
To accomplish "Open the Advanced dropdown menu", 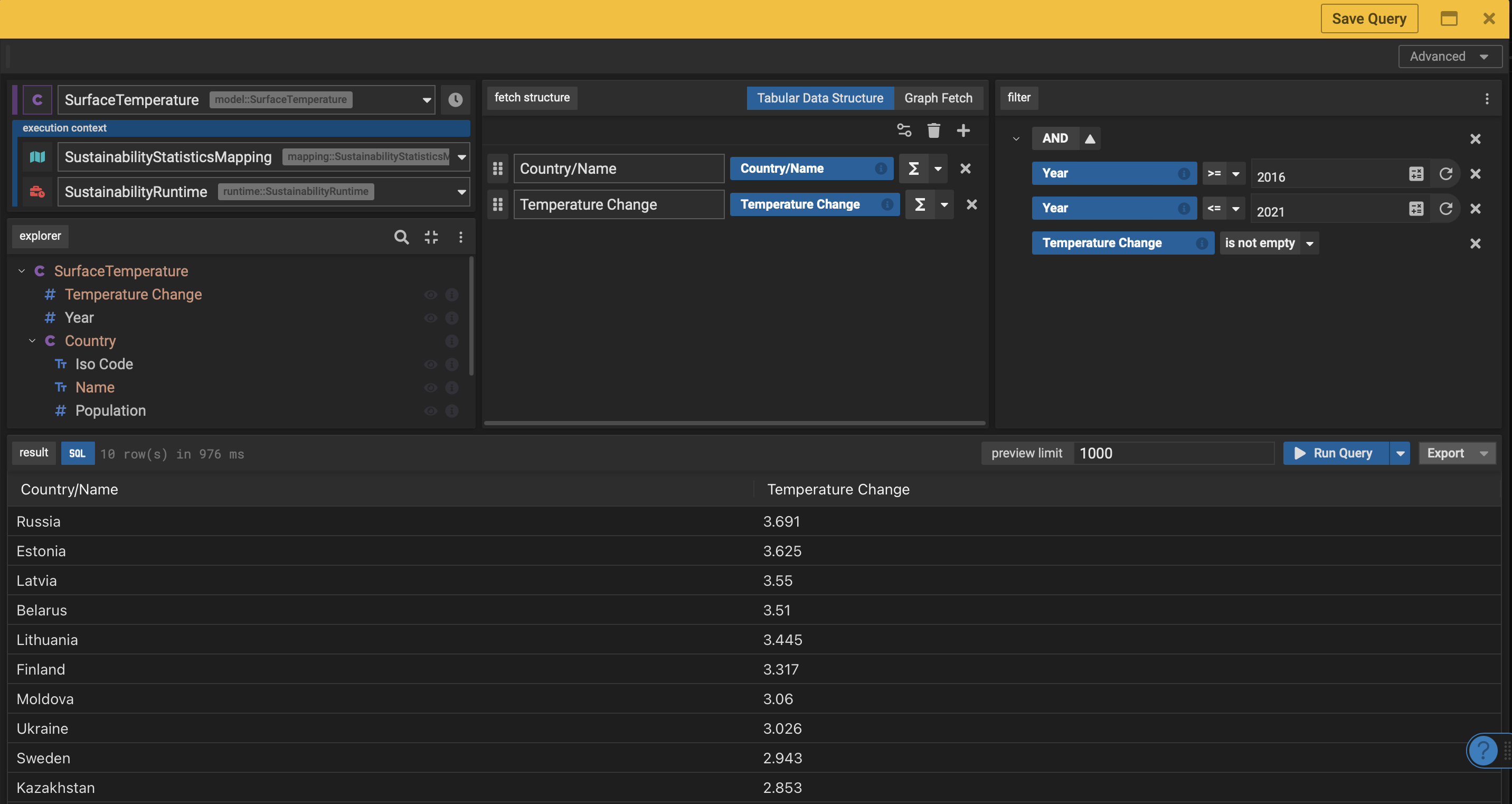I will 1450,57.
